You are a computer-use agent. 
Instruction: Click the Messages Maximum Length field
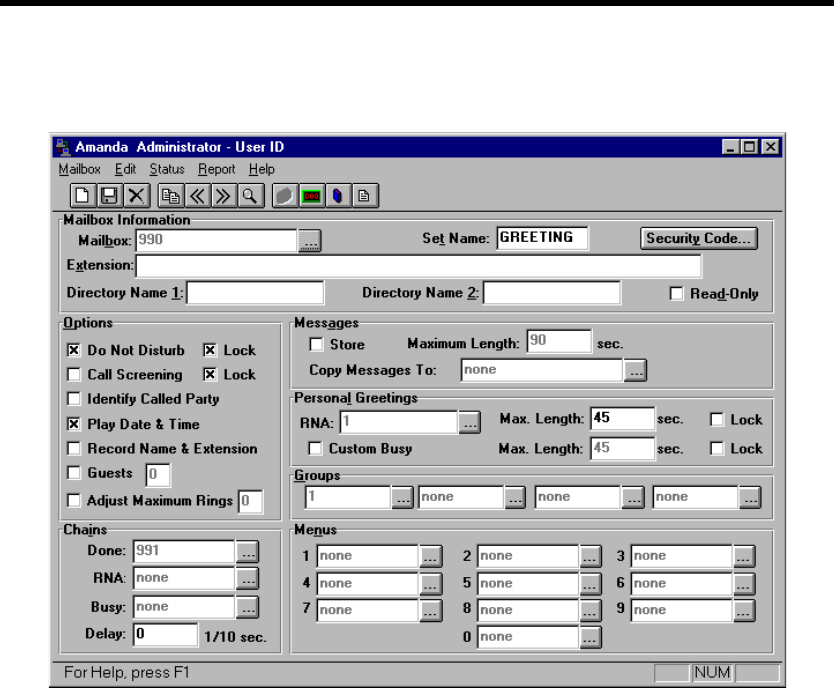pos(559,341)
